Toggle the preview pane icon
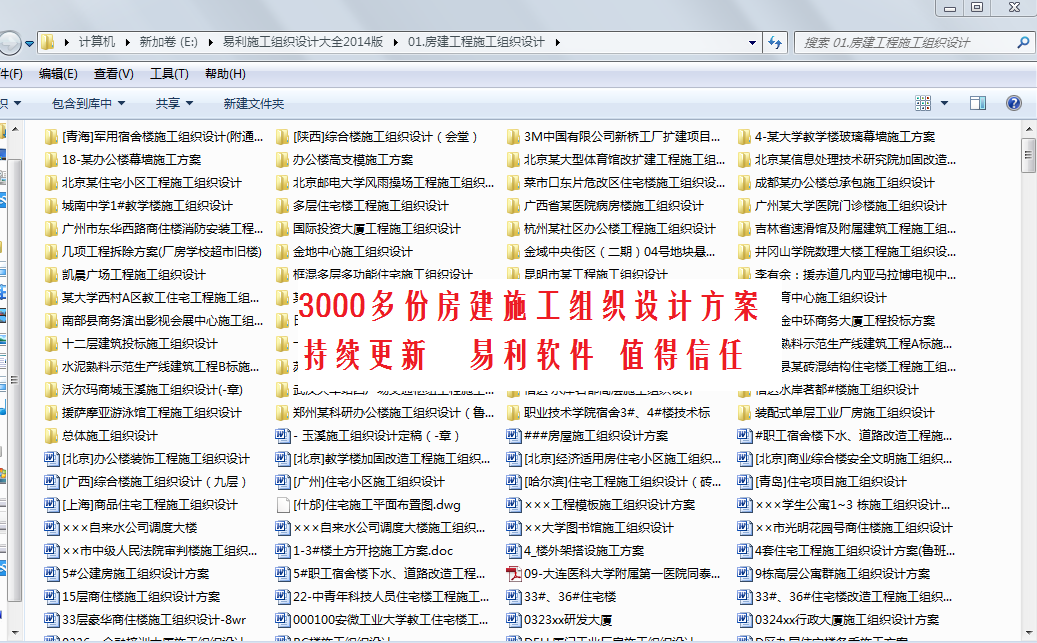Viewport: 1037px width, 643px height. coord(978,103)
